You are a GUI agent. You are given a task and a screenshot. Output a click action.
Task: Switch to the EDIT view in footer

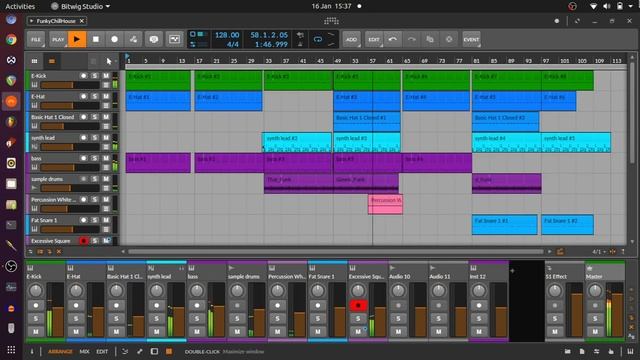(x=102, y=351)
